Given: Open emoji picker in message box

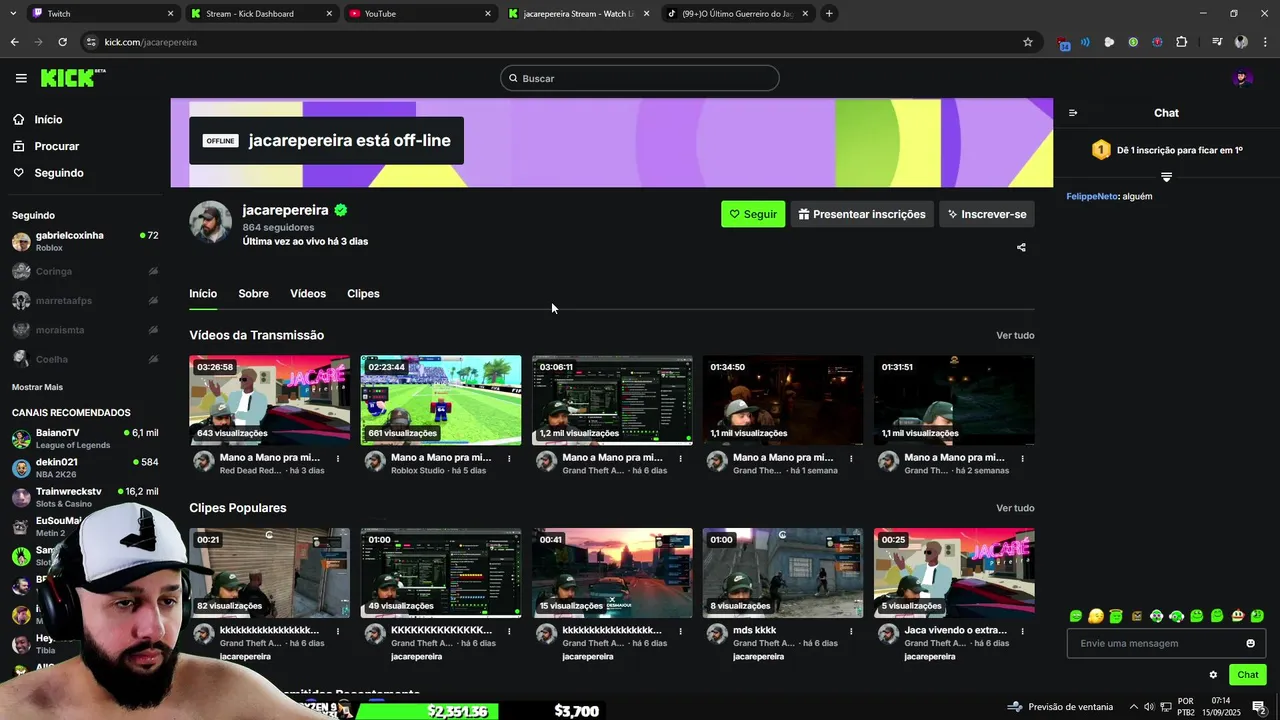Looking at the screenshot, I should point(1250,643).
